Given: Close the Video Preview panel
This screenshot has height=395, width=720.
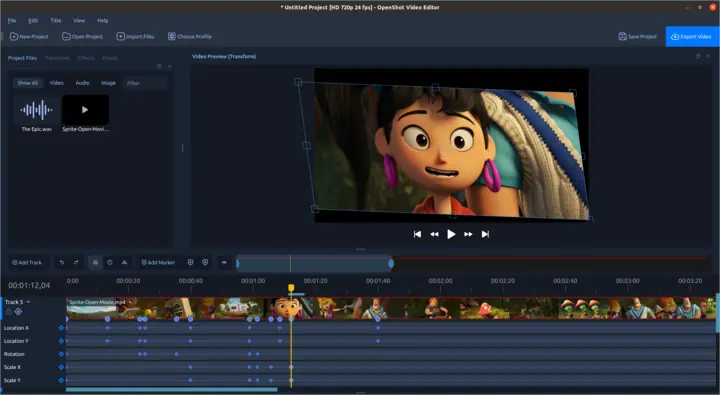Looking at the screenshot, I should [708, 56].
